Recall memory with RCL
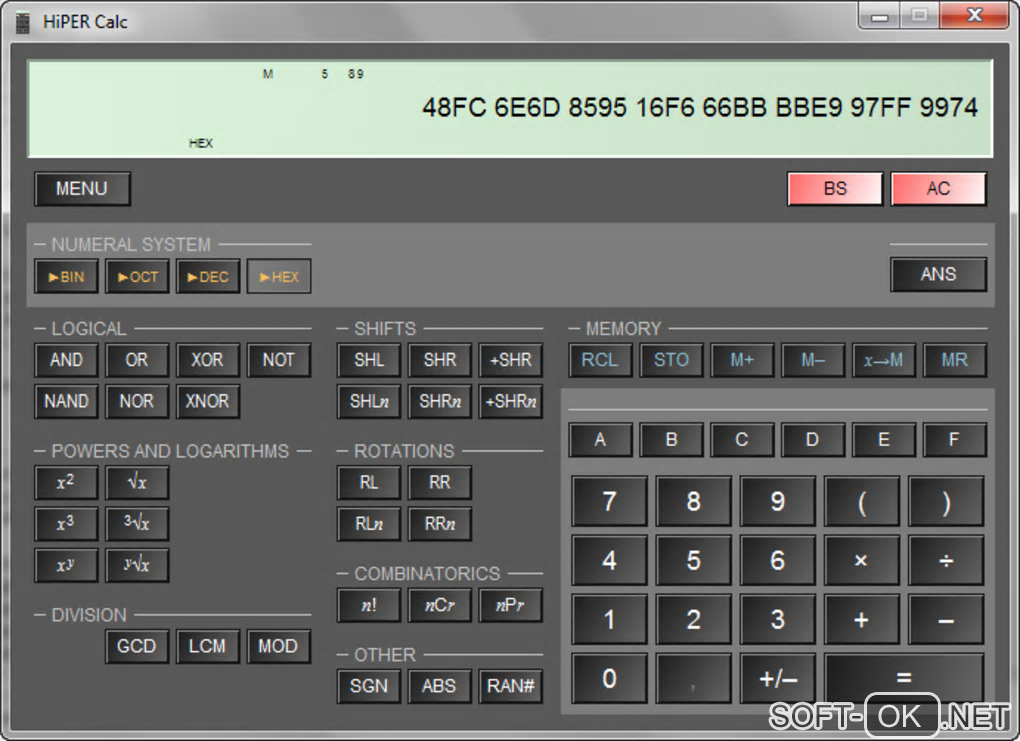The height and width of the screenshot is (741, 1020). [600, 360]
